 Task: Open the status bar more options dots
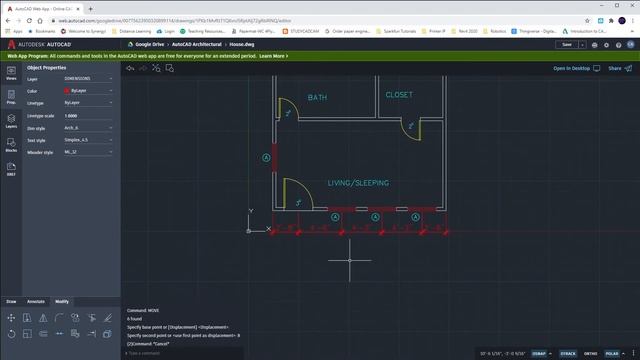click(633, 353)
